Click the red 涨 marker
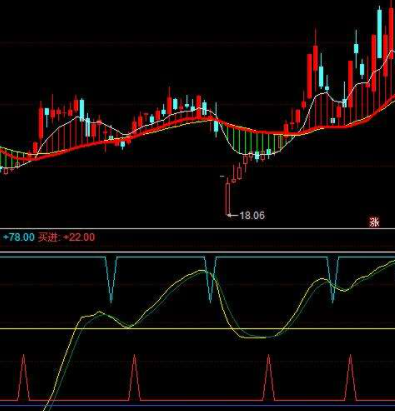 pos(374,222)
